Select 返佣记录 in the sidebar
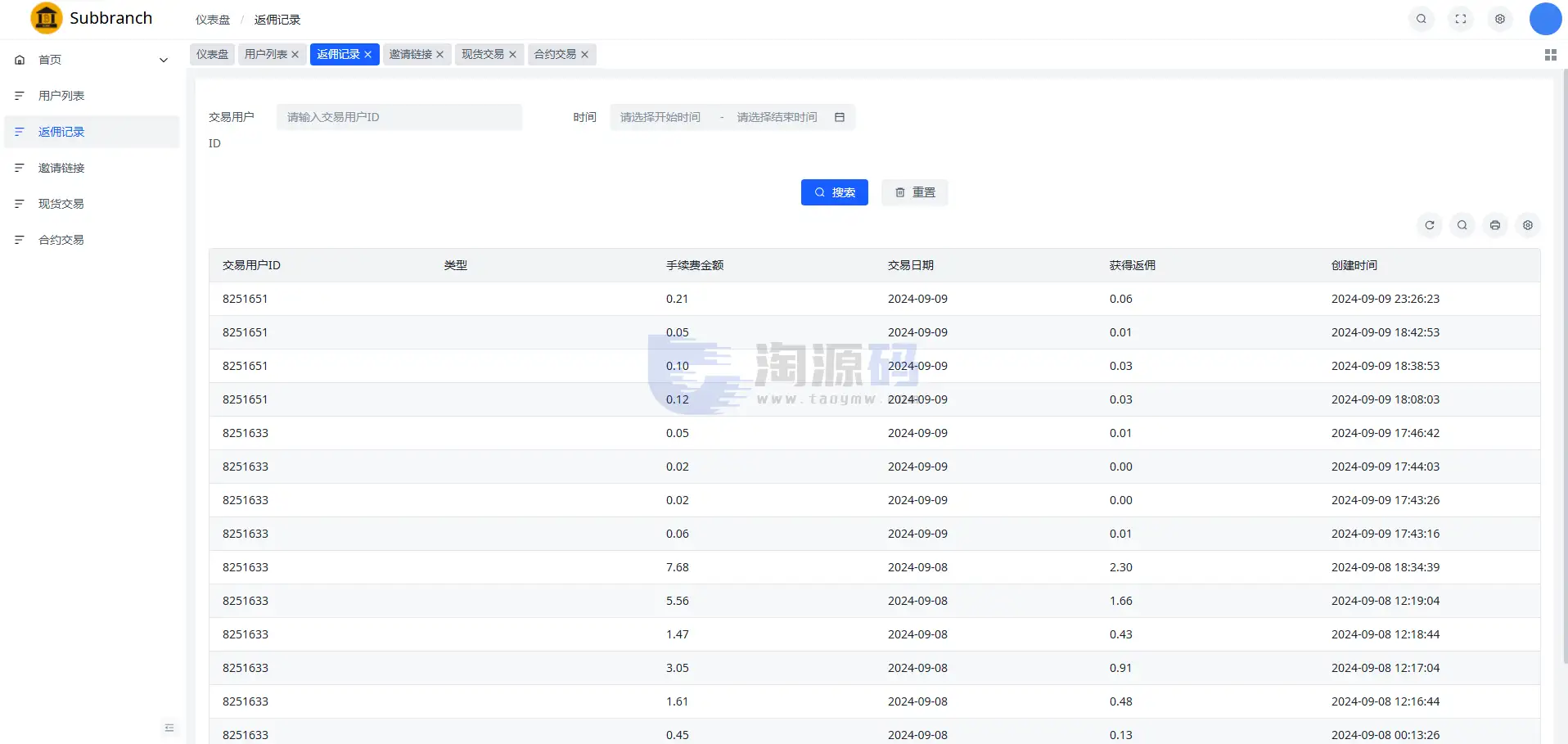This screenshot has height=744, width=1568. pyautogui.click(x=92, y=132)
